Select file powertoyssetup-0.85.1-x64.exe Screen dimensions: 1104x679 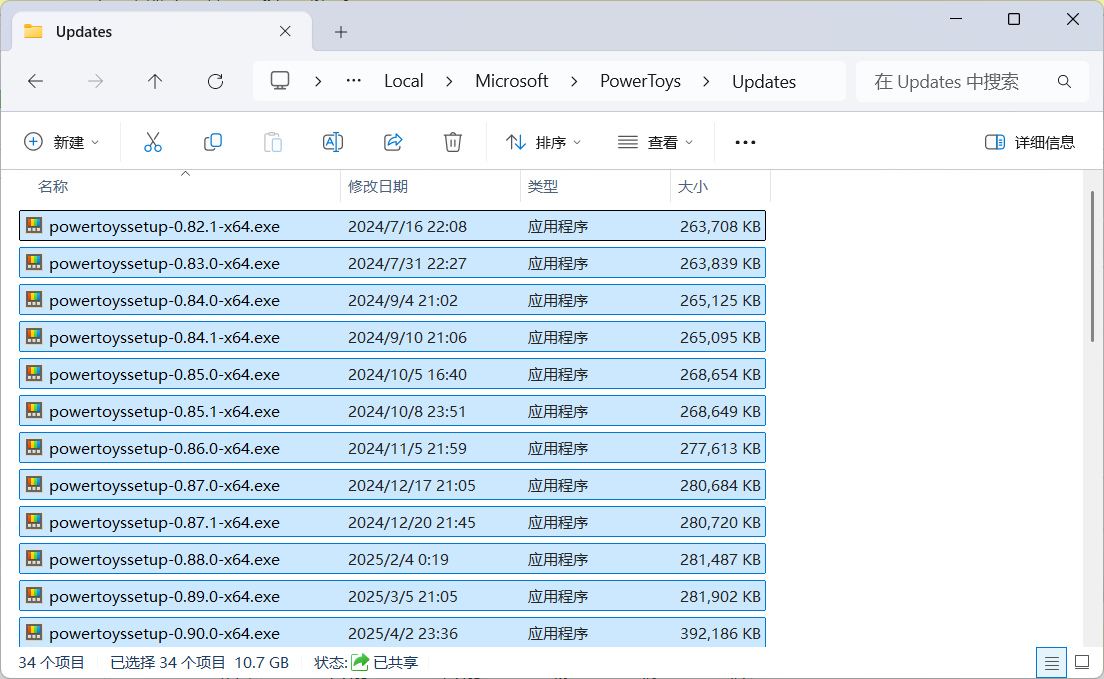tap(393, 411)
